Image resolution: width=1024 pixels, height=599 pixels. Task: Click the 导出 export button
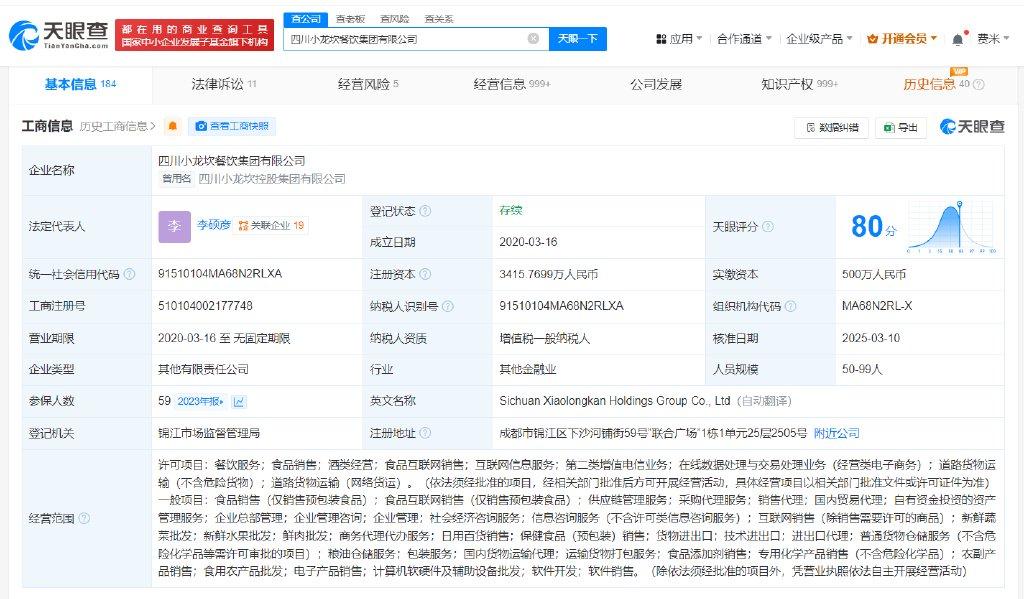pyautogui.click(x=901, y=127)
